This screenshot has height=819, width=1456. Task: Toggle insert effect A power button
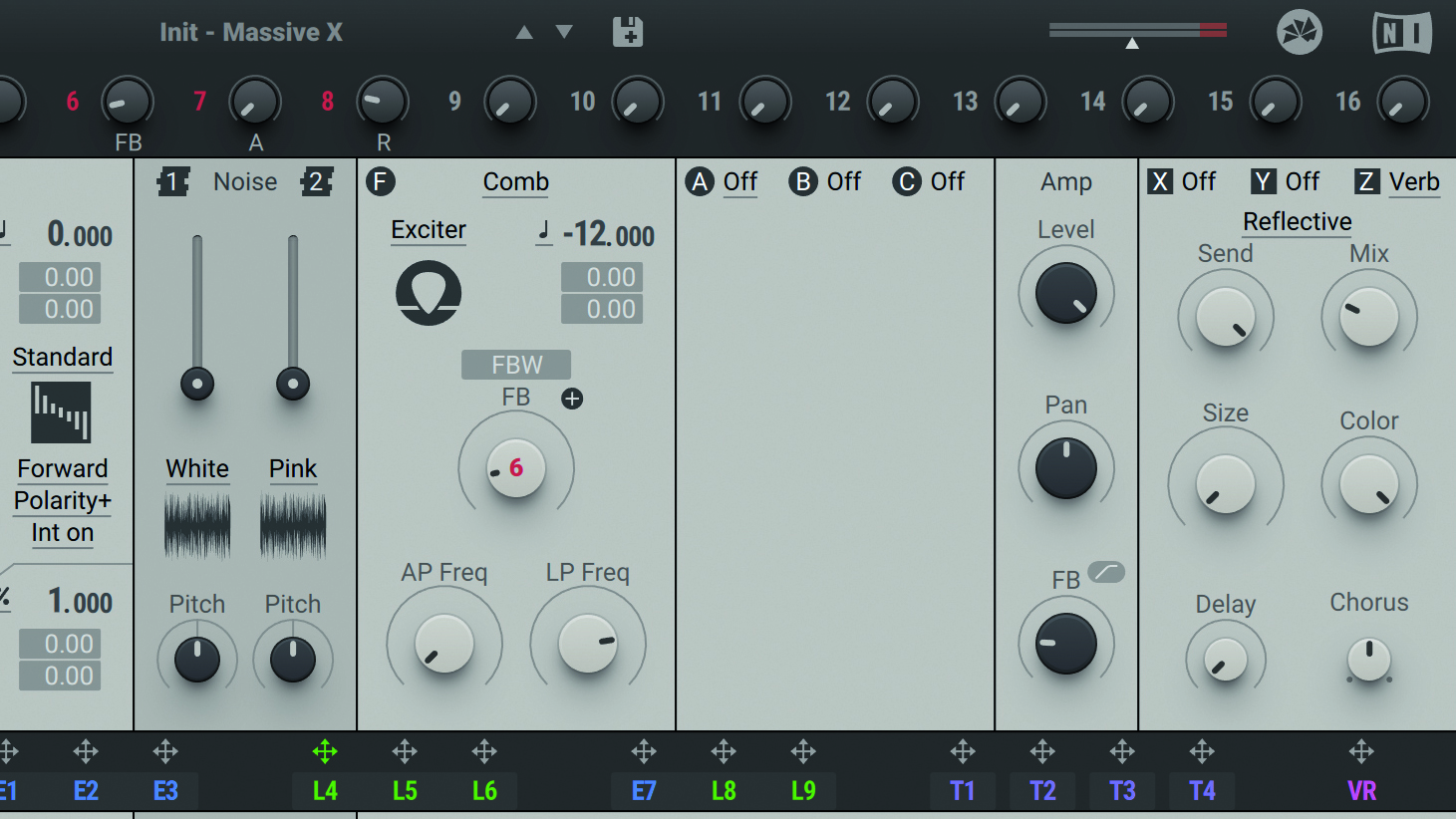[700, 181]
